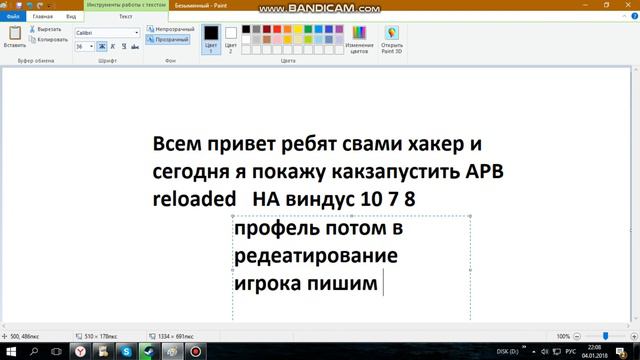Pick the gray color swatch
Image resolution: width=640 pixels, height=360 pixels.
click(x=256, y=29)
